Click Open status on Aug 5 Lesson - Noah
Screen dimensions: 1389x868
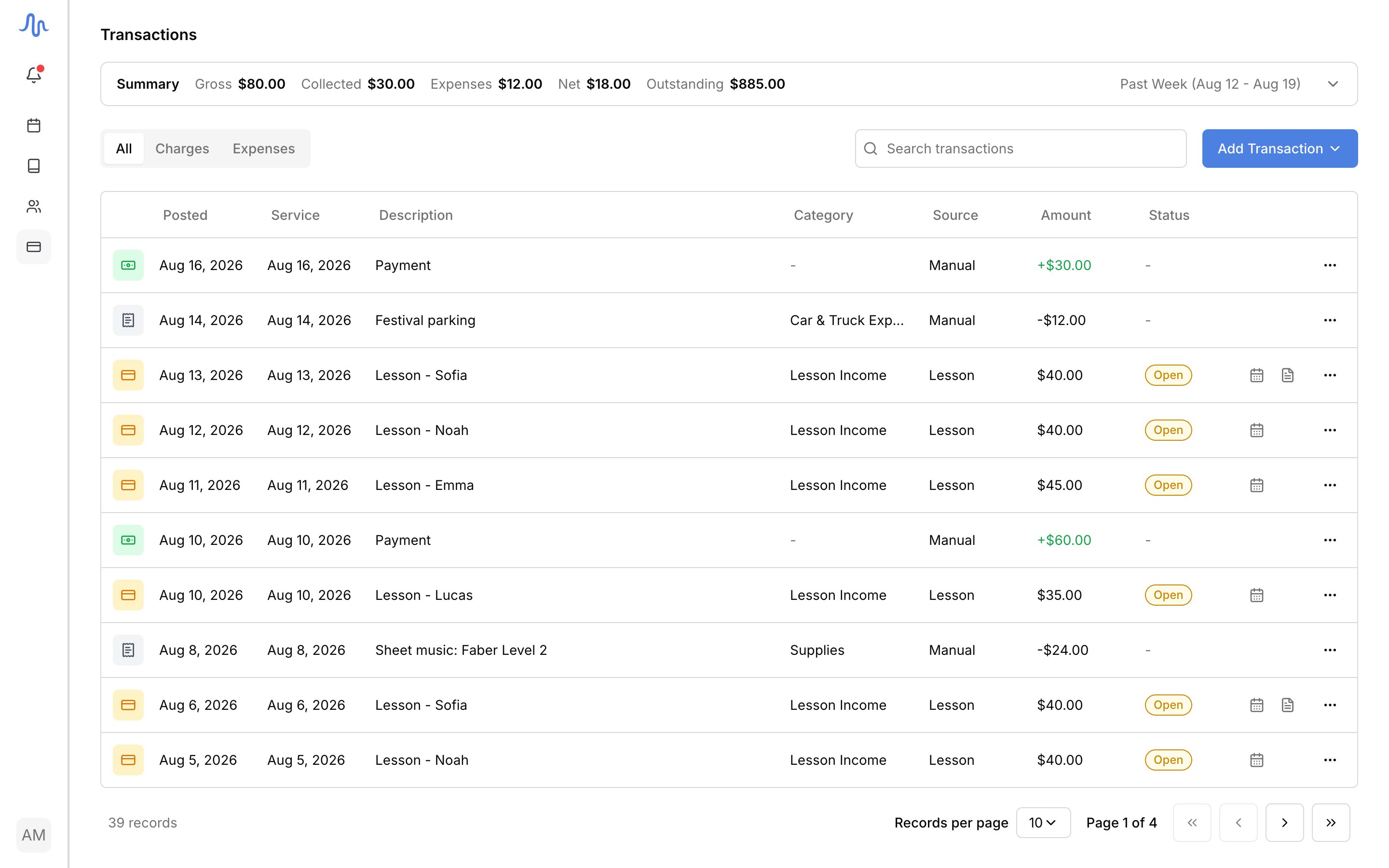(1168, 760)
